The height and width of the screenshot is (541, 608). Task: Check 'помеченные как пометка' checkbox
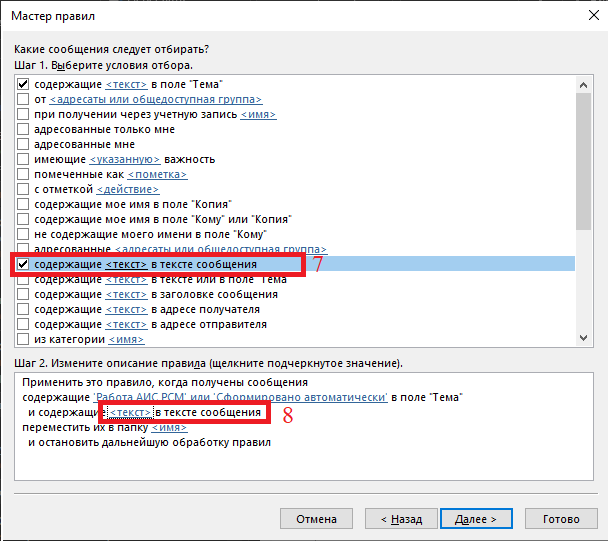23,175
